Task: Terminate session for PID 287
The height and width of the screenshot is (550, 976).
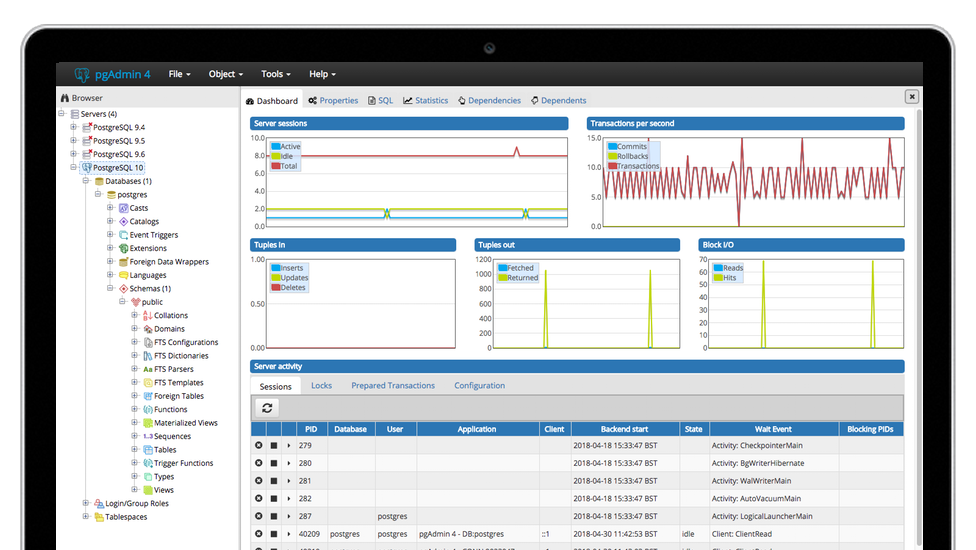Action: point(274,516)
